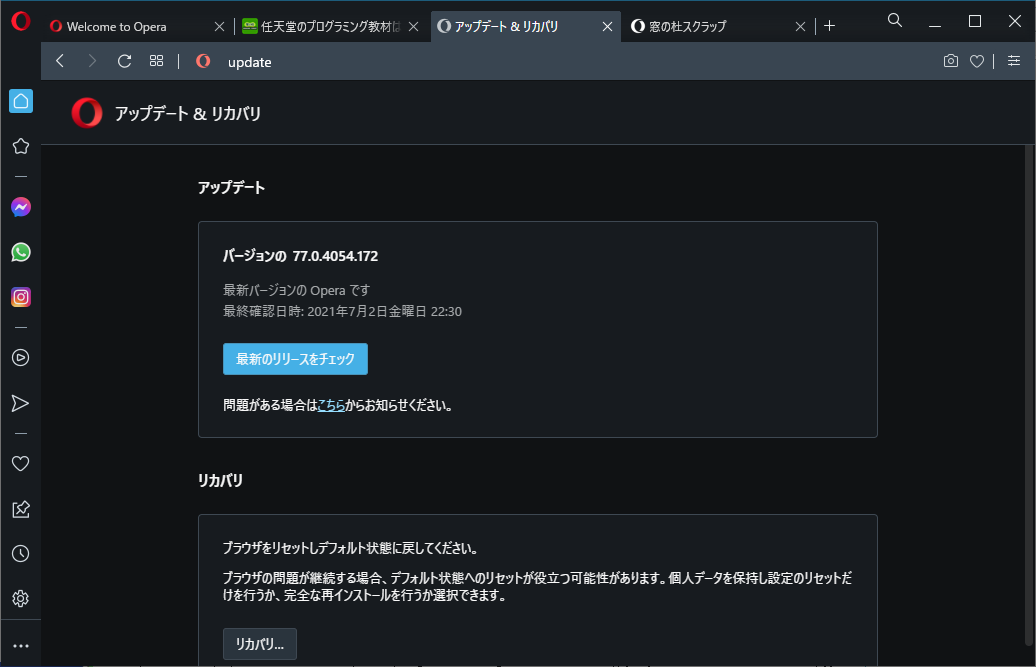1036x667 pixels.
Task: Capture page with the Snapshot camera icon
Action: [x=951, y=61]
